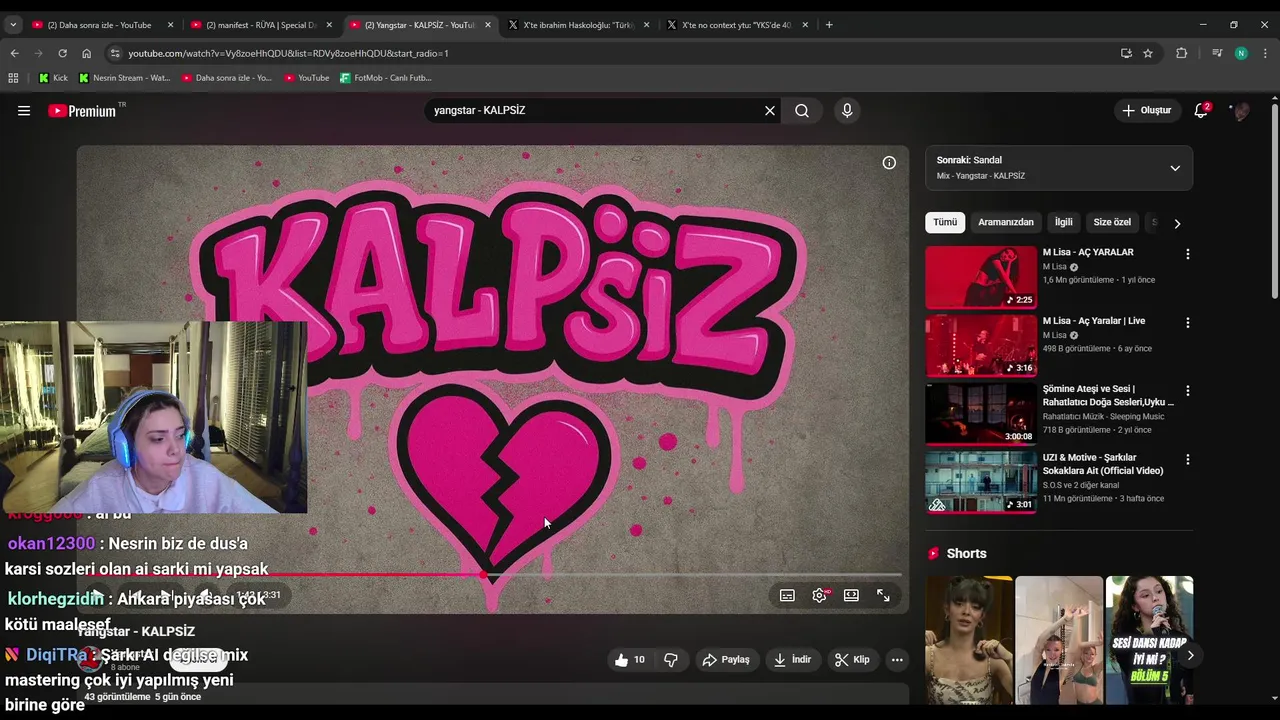The width and height of the screenshot is (1280, 720).
Task: Select the Size özel filter chip
Action: pyautogui.click(x=1112, y=222)
